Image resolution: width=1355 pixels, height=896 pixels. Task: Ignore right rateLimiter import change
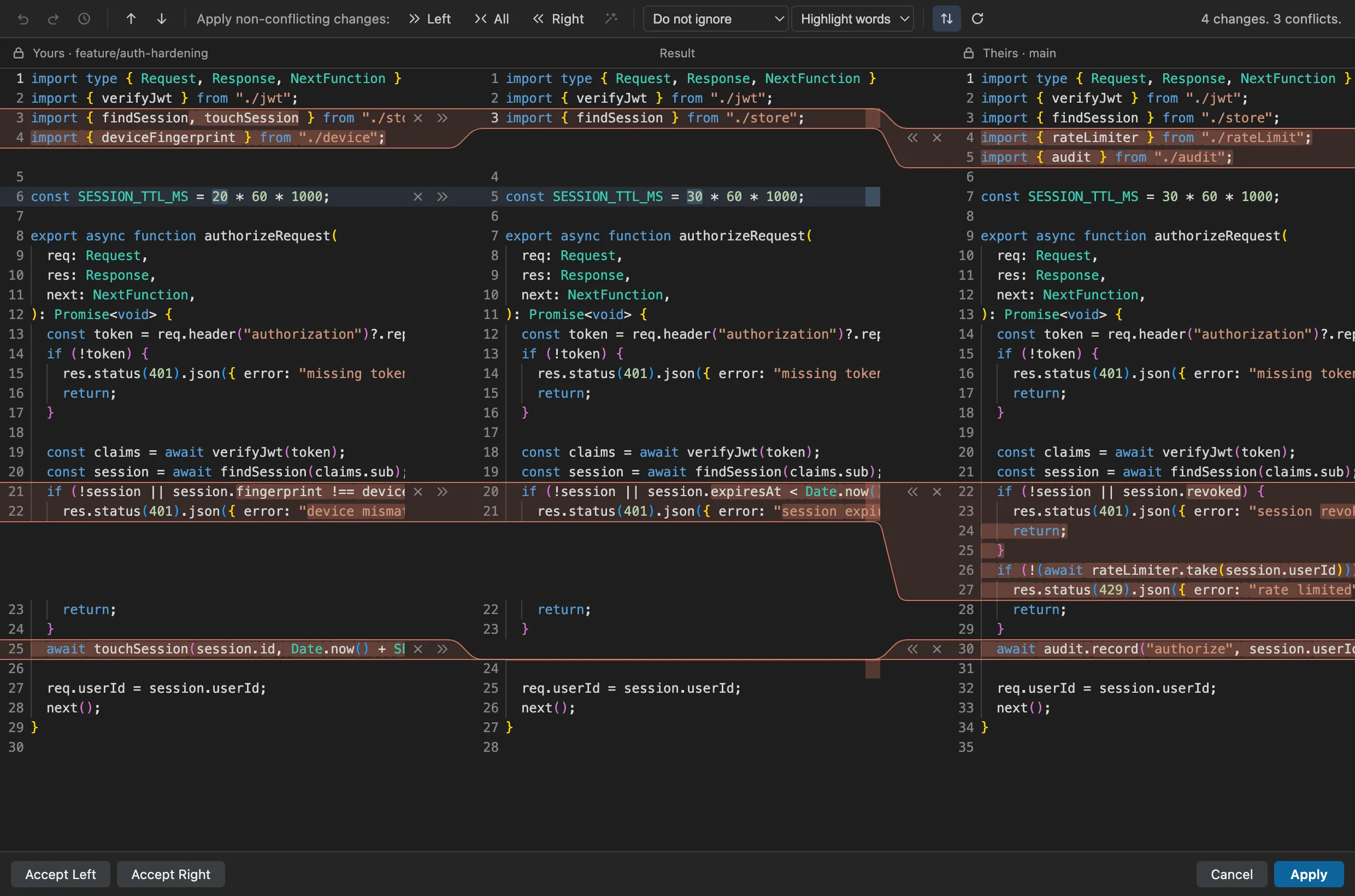pyautogui.click(x=936, y=138)
